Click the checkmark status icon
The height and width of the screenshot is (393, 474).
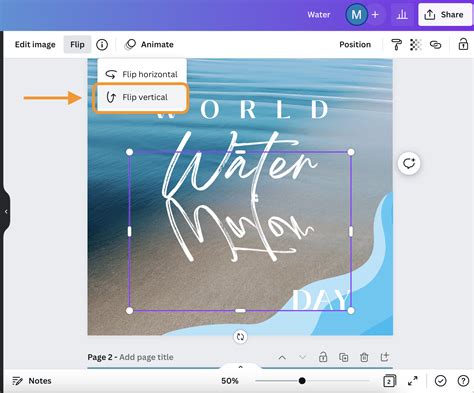point(440,381)
